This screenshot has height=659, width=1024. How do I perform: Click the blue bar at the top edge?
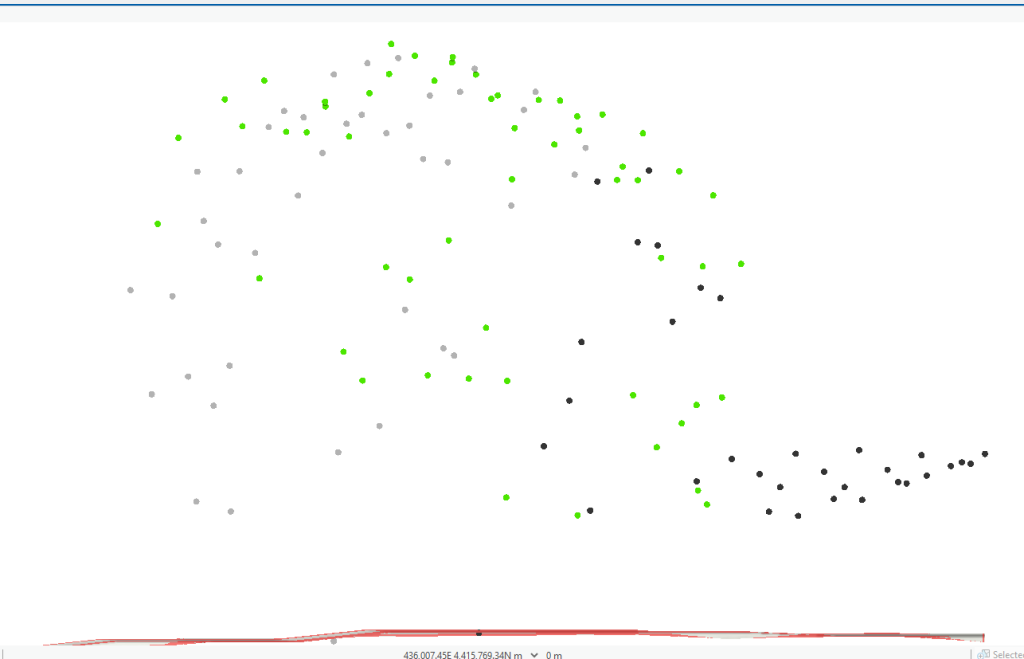pyautogui.click(x=512, y=3)
